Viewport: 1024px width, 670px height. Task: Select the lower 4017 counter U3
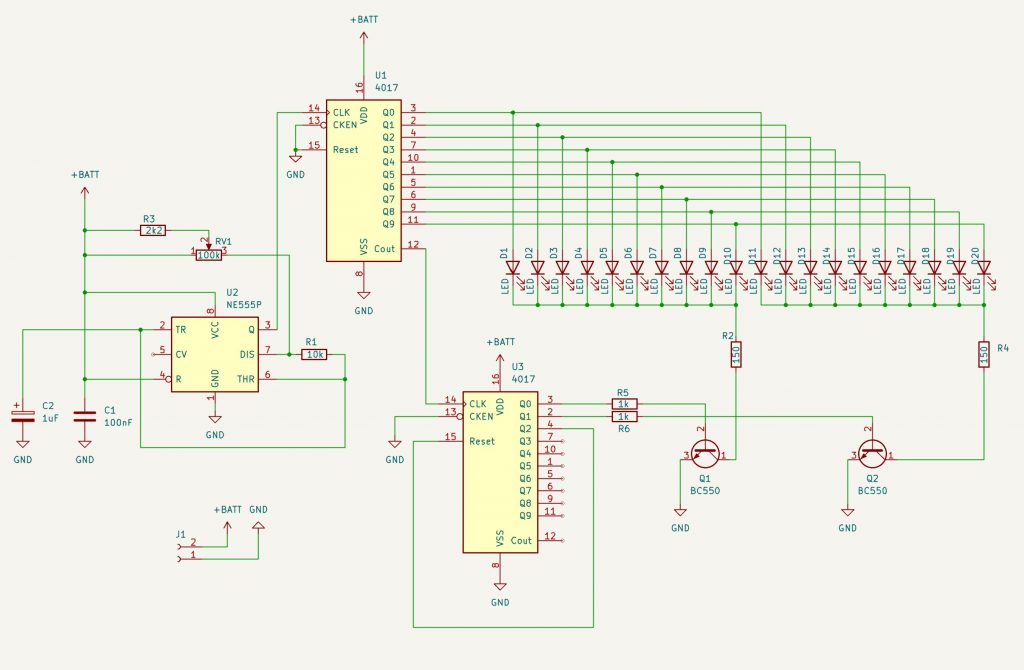500,470
